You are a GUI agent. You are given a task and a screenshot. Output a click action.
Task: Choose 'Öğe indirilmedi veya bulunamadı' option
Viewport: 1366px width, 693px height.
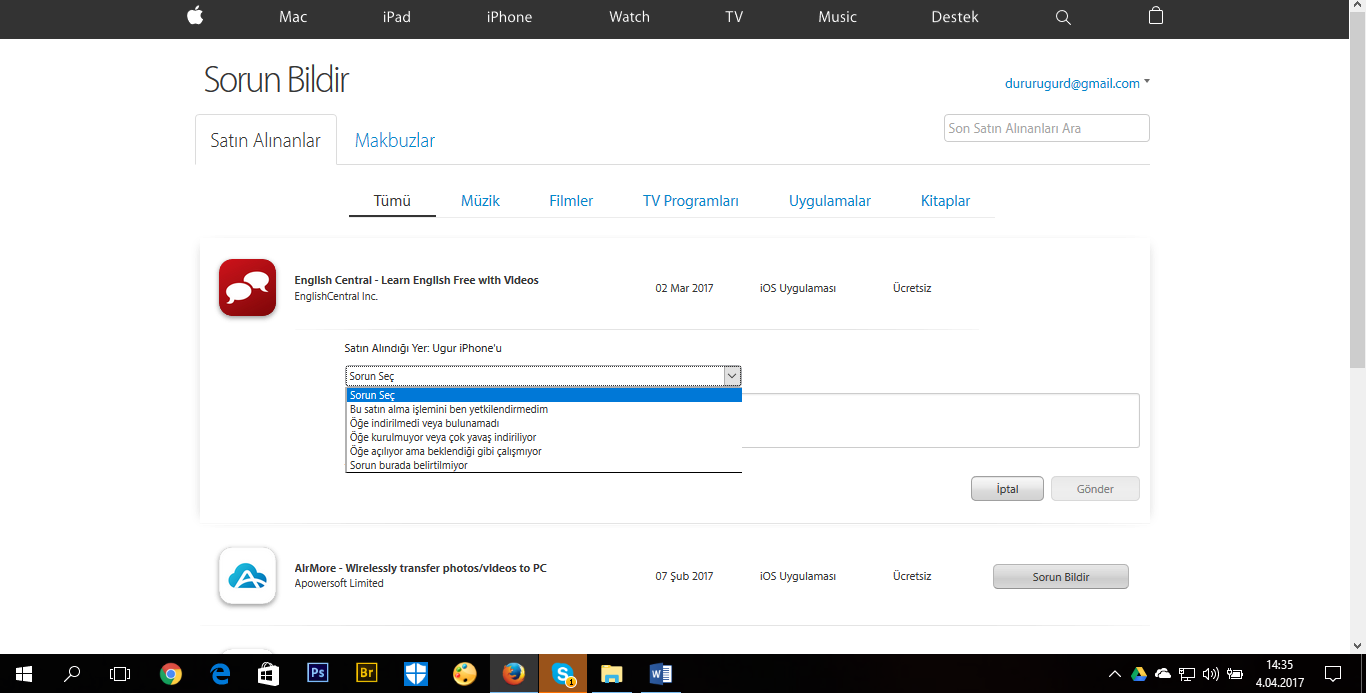pyautogui.click(x=544, y=423)
